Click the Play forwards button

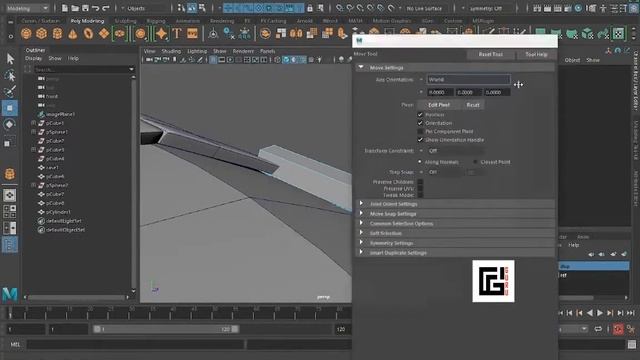[x=600, y=313]
